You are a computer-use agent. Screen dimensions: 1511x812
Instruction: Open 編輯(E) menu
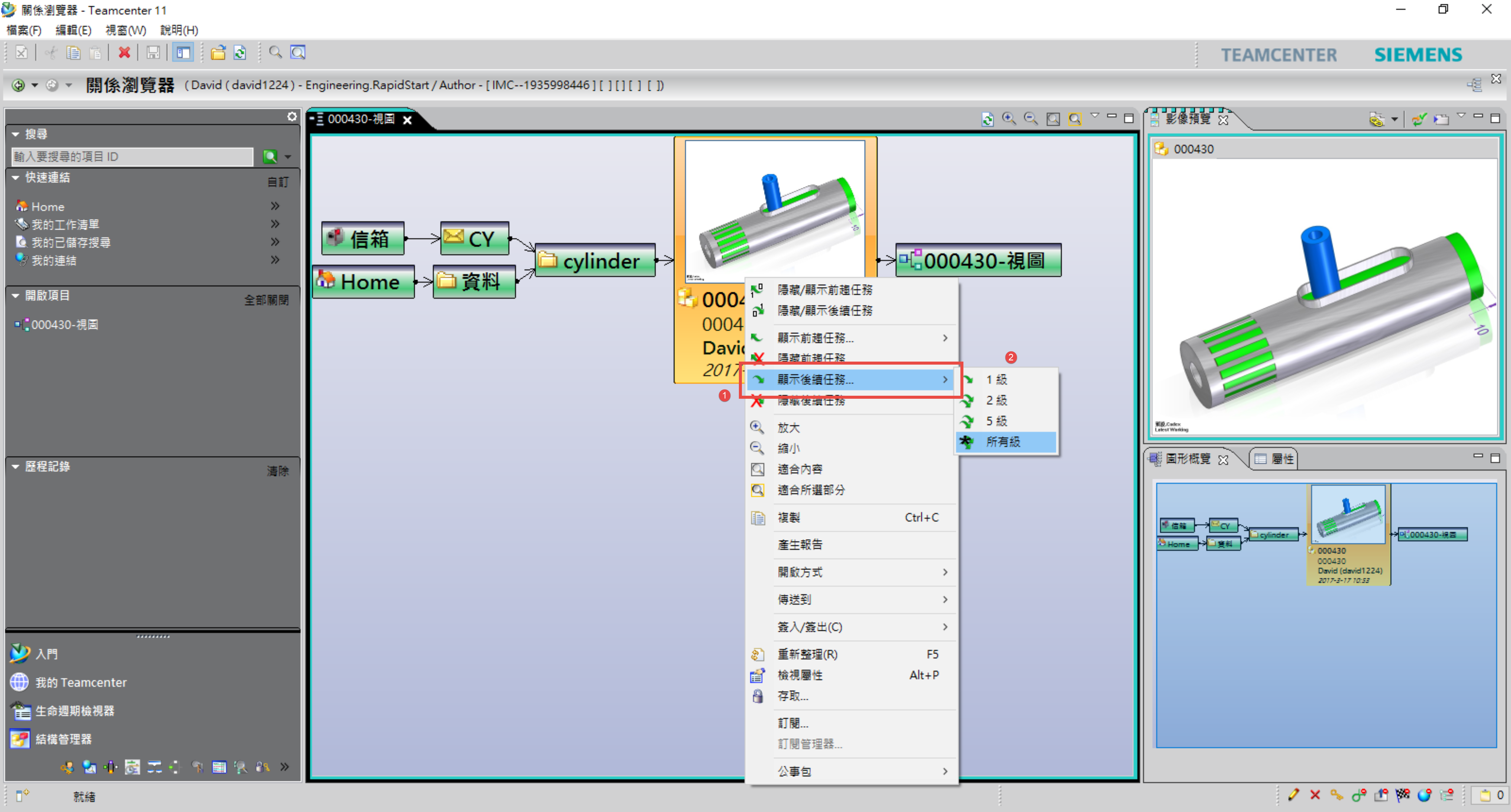click(x=73, y=30)
